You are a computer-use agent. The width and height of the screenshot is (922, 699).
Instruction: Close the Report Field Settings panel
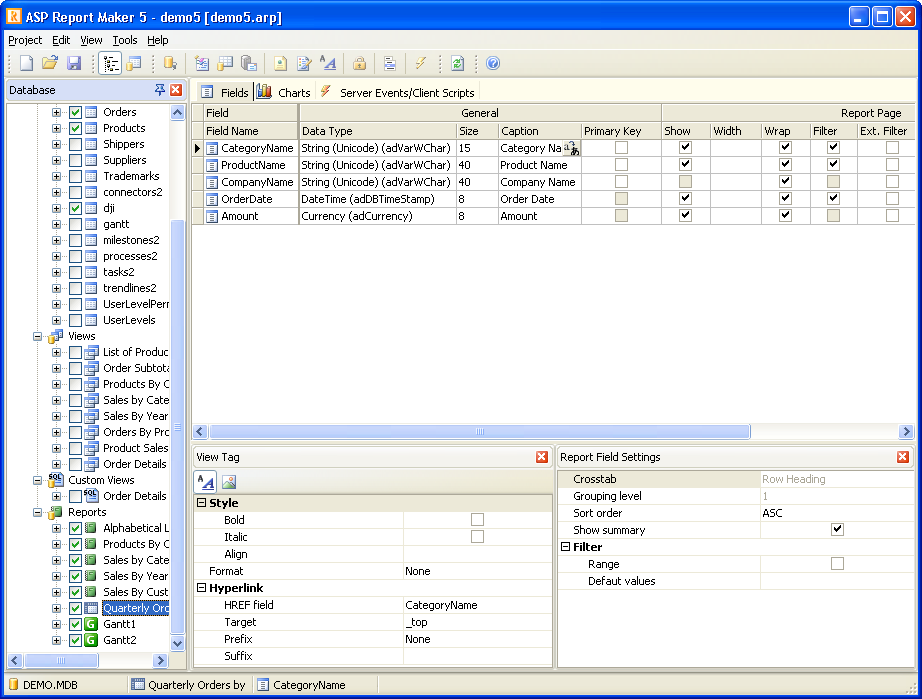pos(903,457)
